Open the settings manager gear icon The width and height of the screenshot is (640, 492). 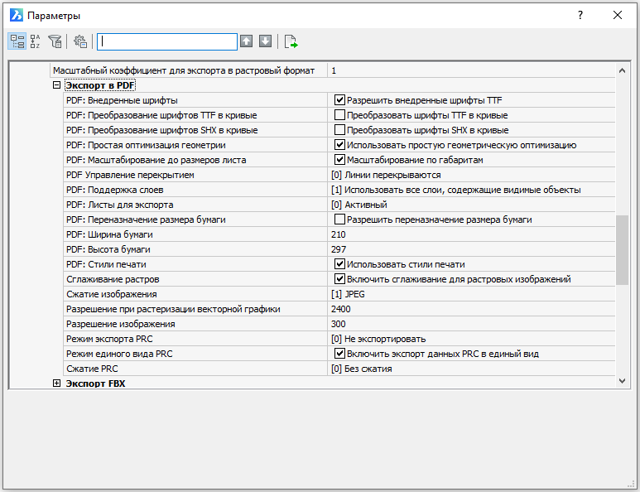point(80,41)
